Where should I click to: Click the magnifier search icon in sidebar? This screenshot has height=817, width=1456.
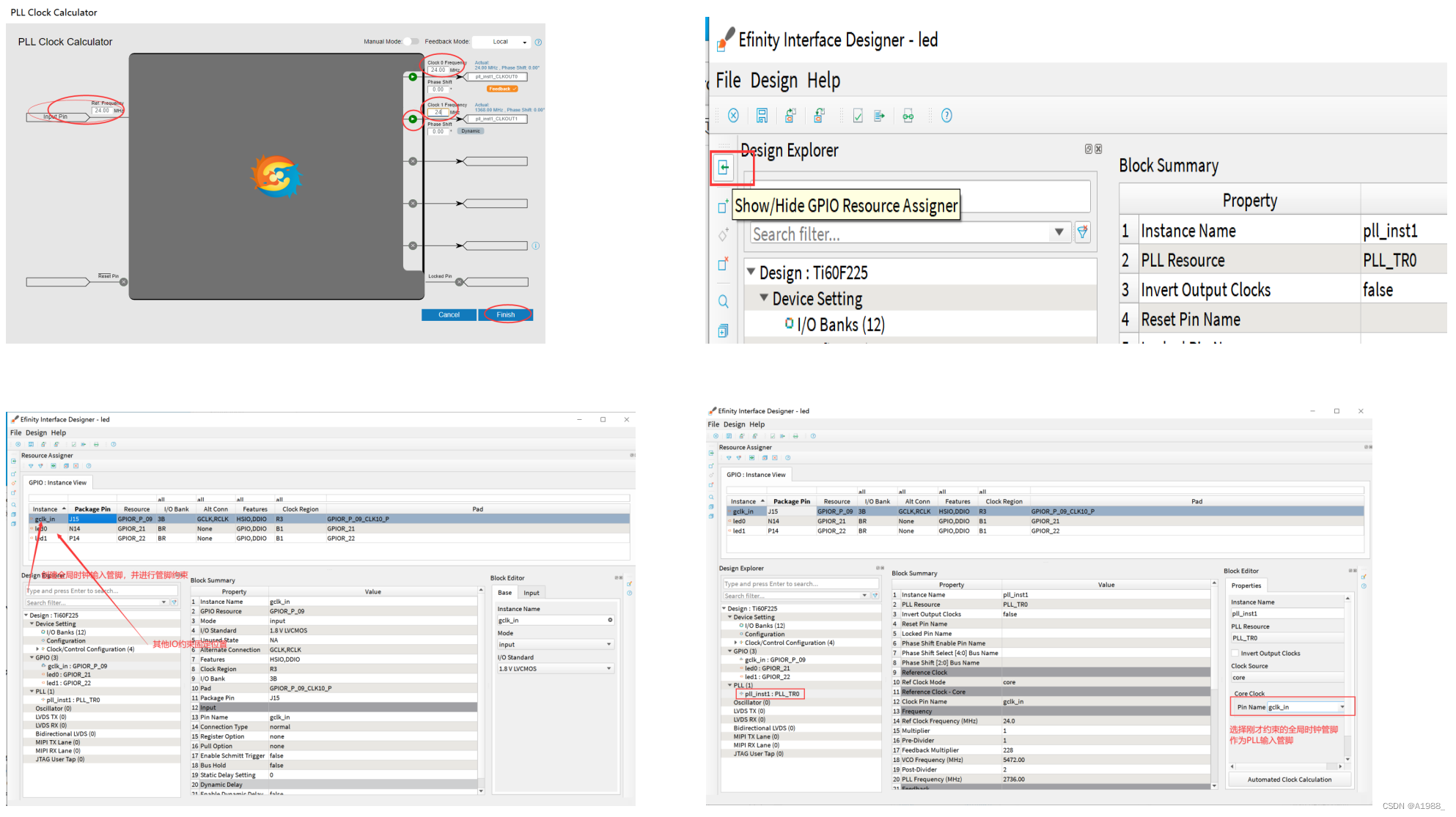click(723, 302)
